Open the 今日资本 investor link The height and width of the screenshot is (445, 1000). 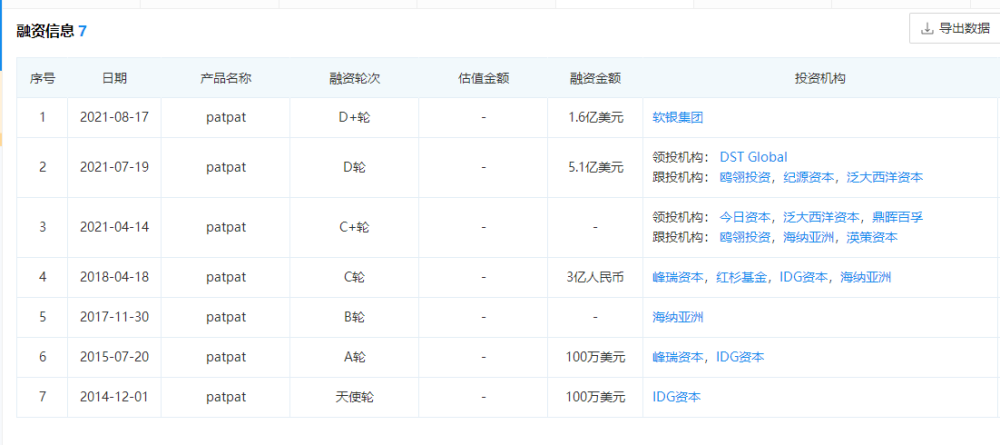tap(745, 217)
